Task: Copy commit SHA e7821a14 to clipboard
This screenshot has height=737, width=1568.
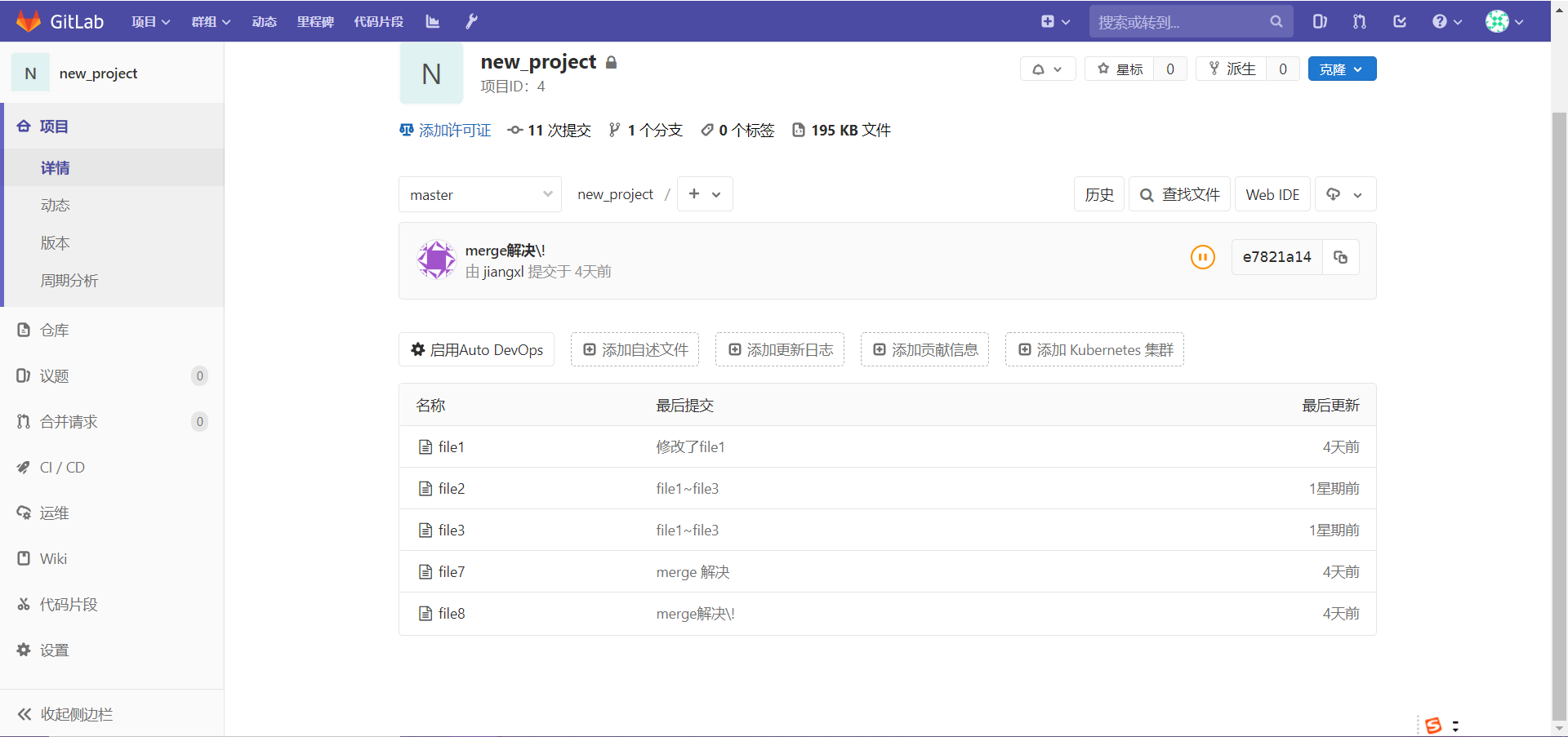Action: [x=1341, y=257]
